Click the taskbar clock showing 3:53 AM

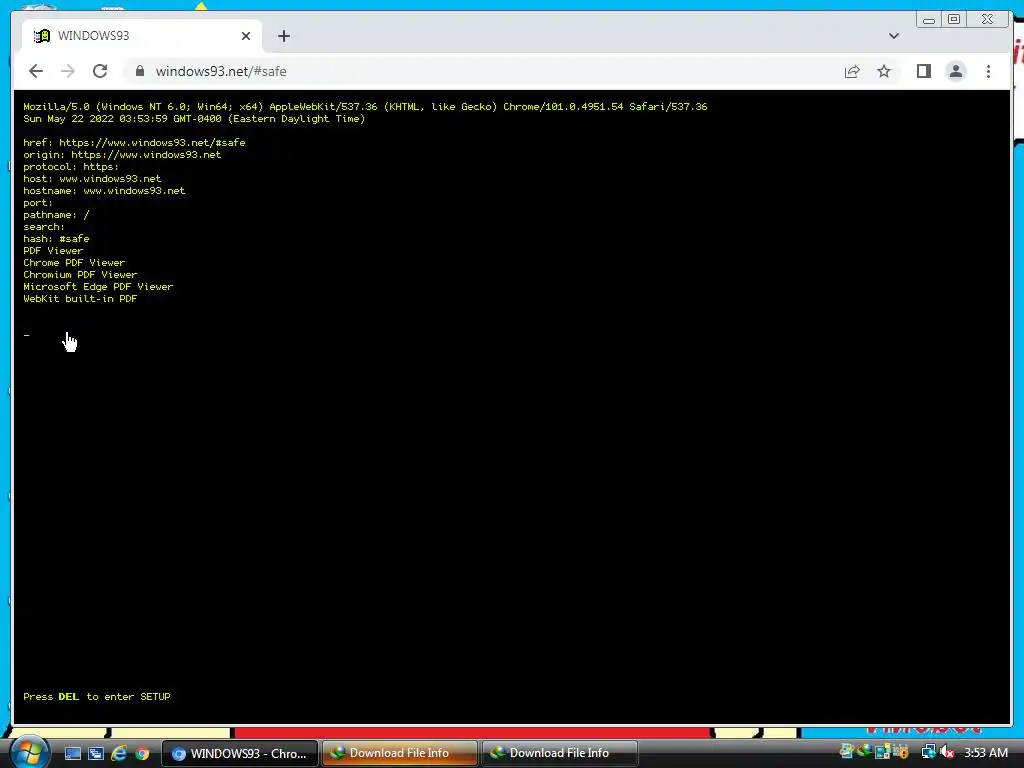click(x=986, y=753)
